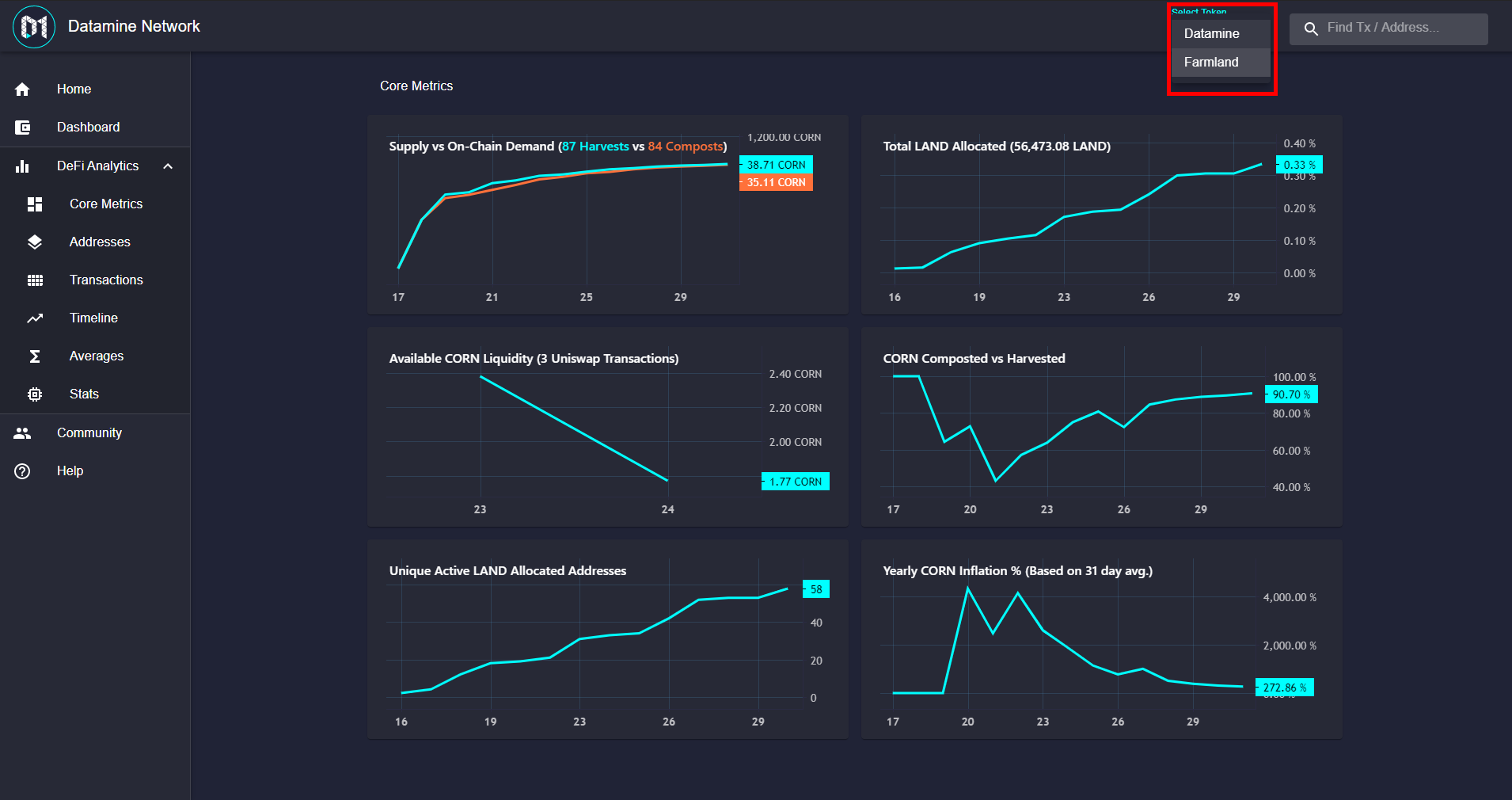Click the Help question mark icon
Viewport: 1512px width, 800px height.
(22, 471)
